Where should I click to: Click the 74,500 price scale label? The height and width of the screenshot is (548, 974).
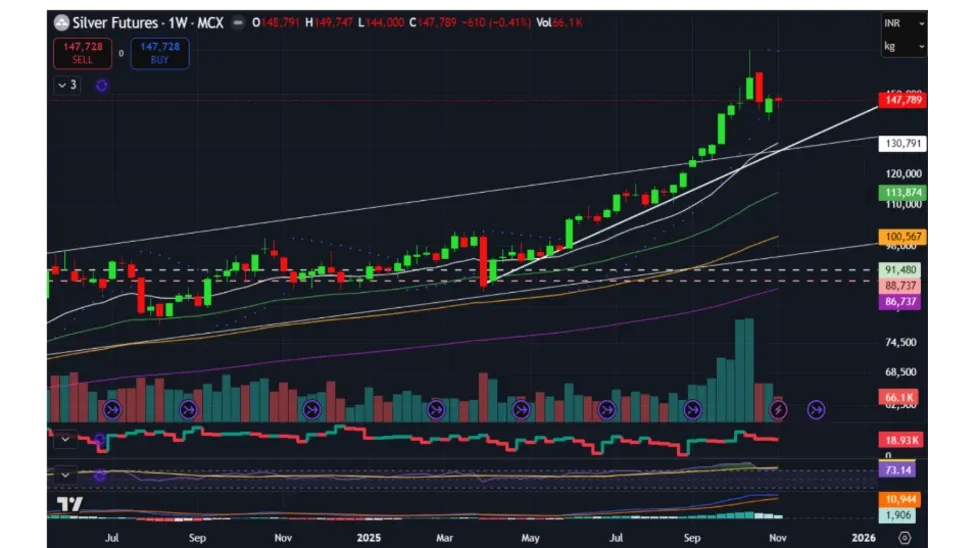pyautogui.click(x=900, y=342)
